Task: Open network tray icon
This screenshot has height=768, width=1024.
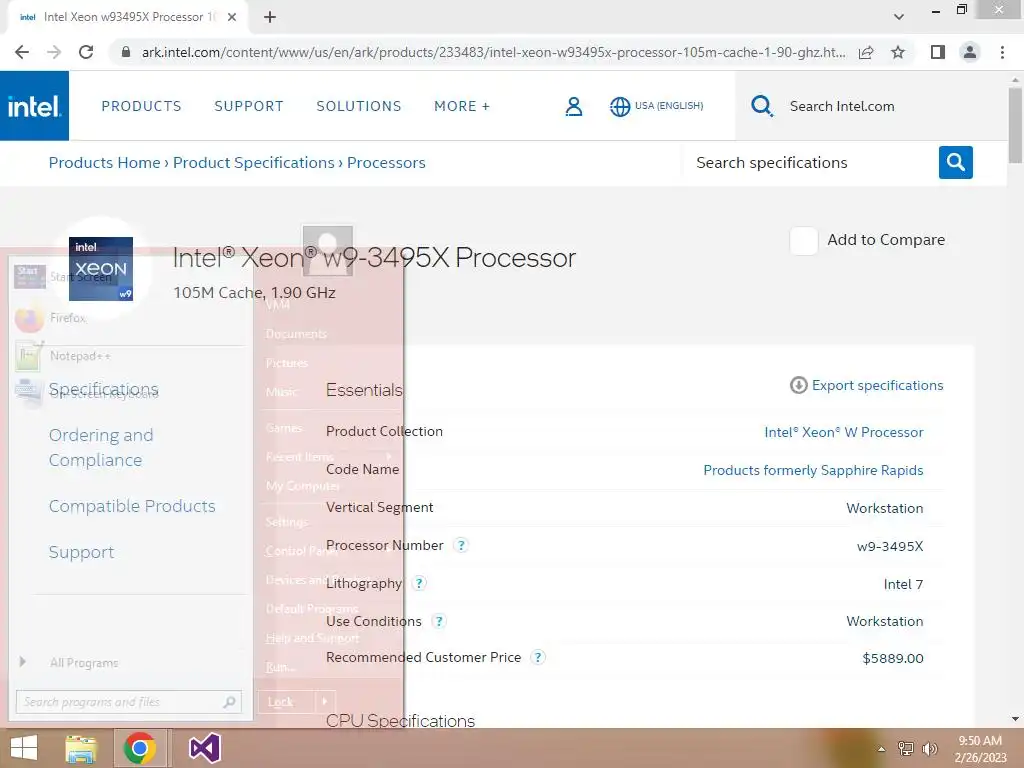Action: (x=906, y=749)
